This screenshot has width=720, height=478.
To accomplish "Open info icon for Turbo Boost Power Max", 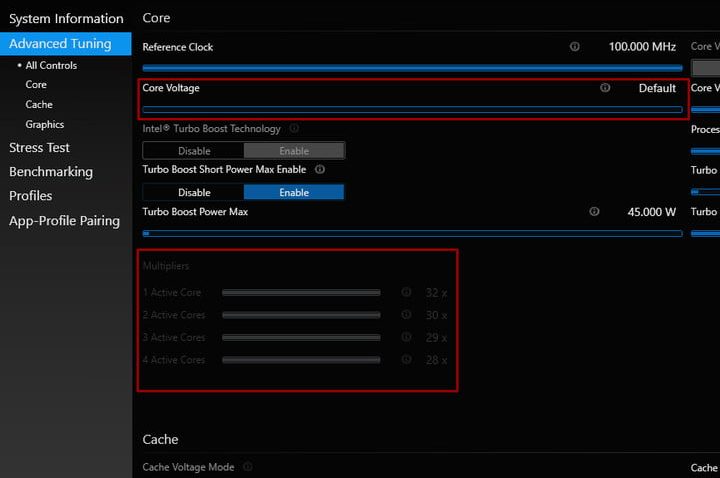I will coord(594,211).
